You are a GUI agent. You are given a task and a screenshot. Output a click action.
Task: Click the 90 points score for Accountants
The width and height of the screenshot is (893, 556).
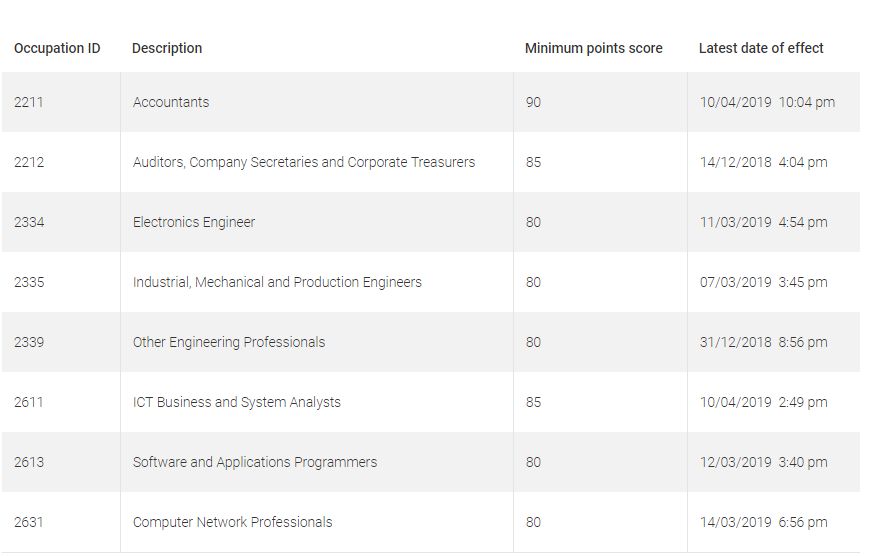[x=533, y=102]
